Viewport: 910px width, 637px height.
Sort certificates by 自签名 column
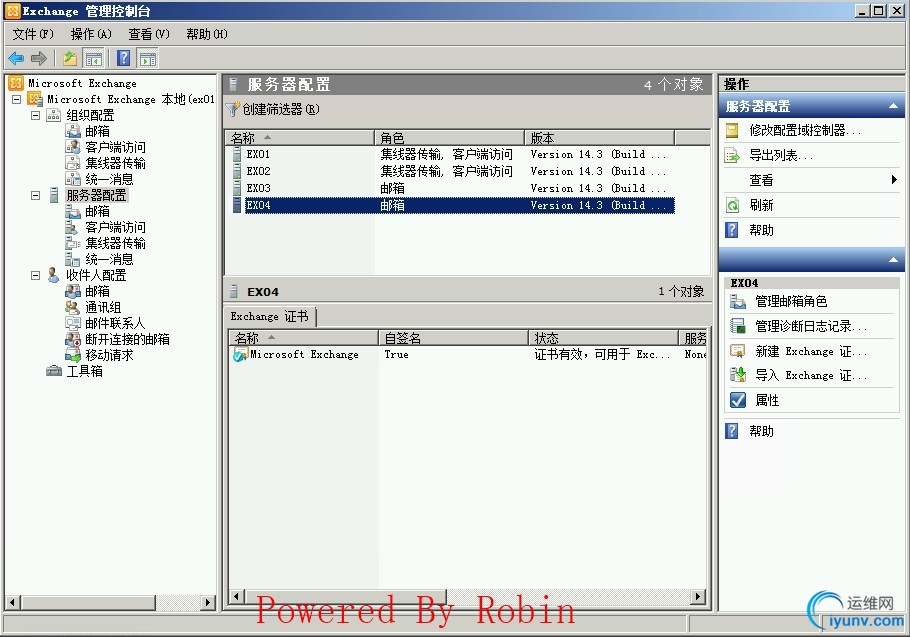(x=453, y=338)
